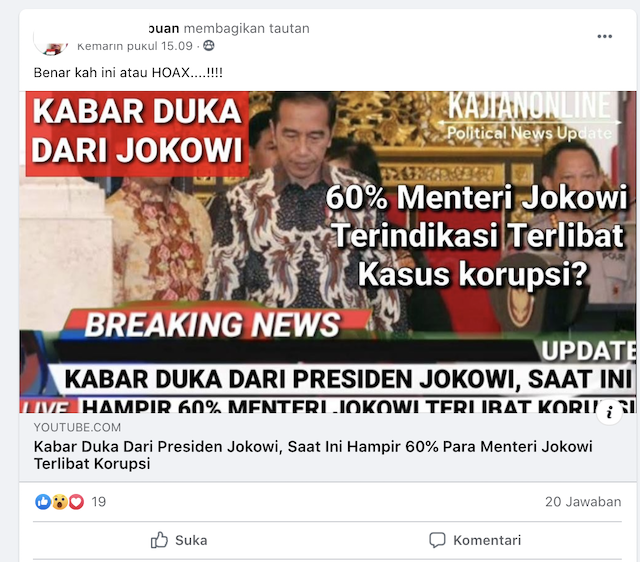Click the BREAKING NEWS banner in thumbnail
This screenshot has width=640, height=562.
[212, 324]
